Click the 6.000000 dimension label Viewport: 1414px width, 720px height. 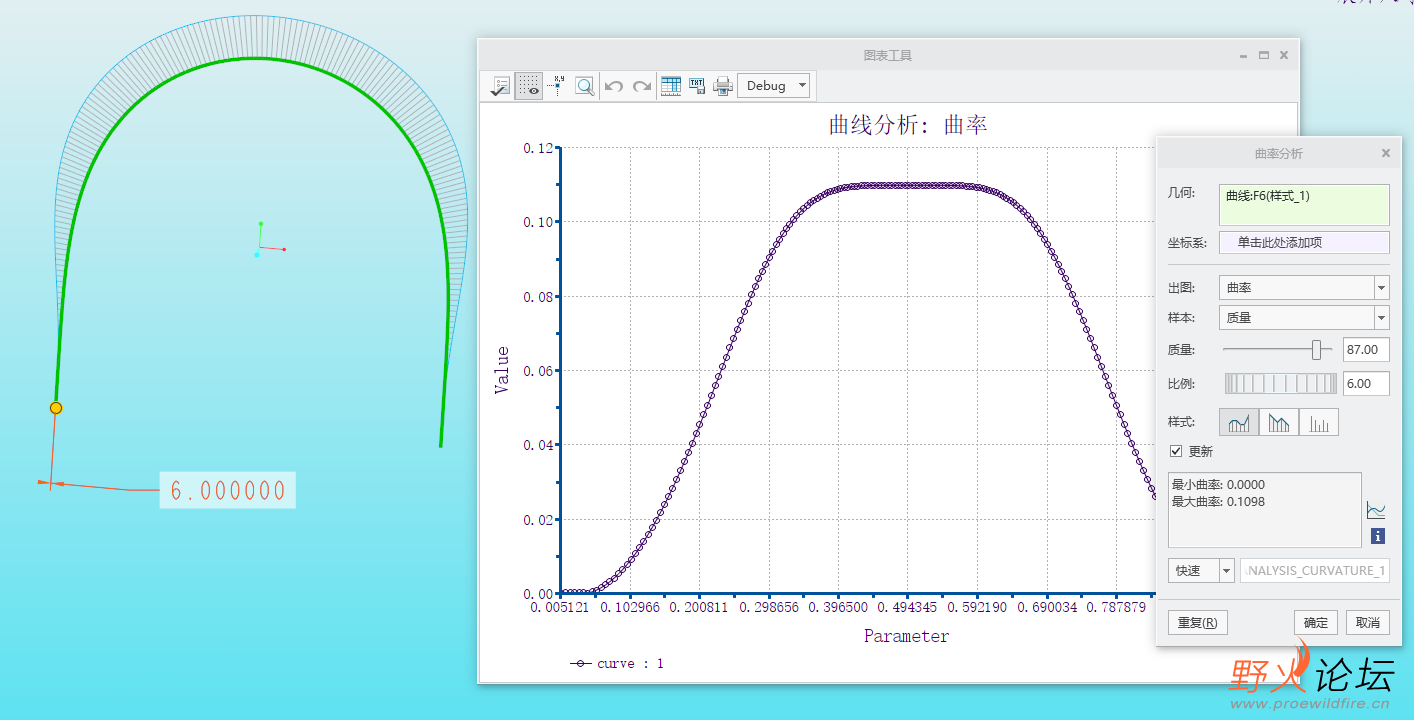click(x=228, y=490)
